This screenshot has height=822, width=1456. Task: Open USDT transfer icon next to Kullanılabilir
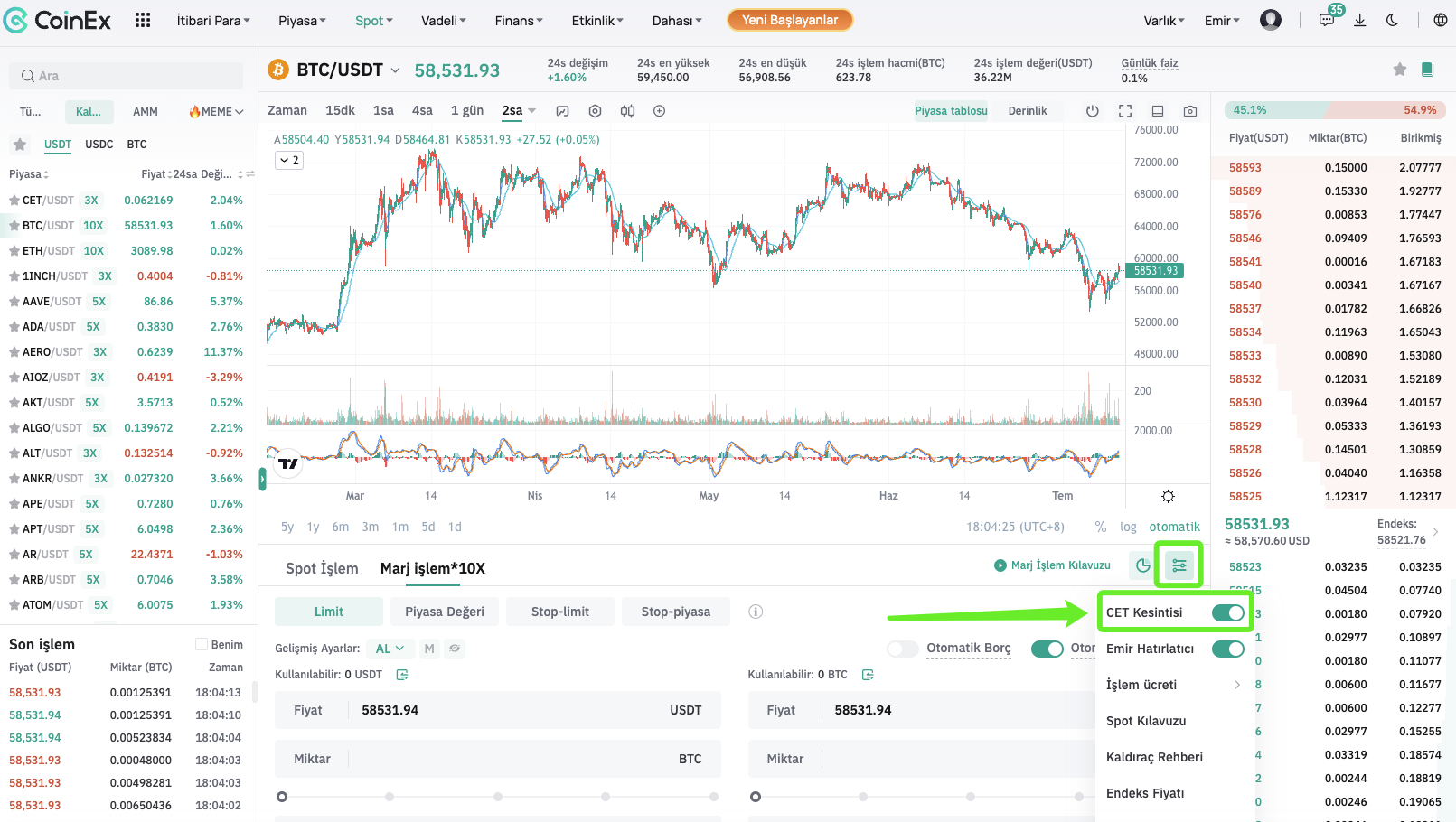402,675
